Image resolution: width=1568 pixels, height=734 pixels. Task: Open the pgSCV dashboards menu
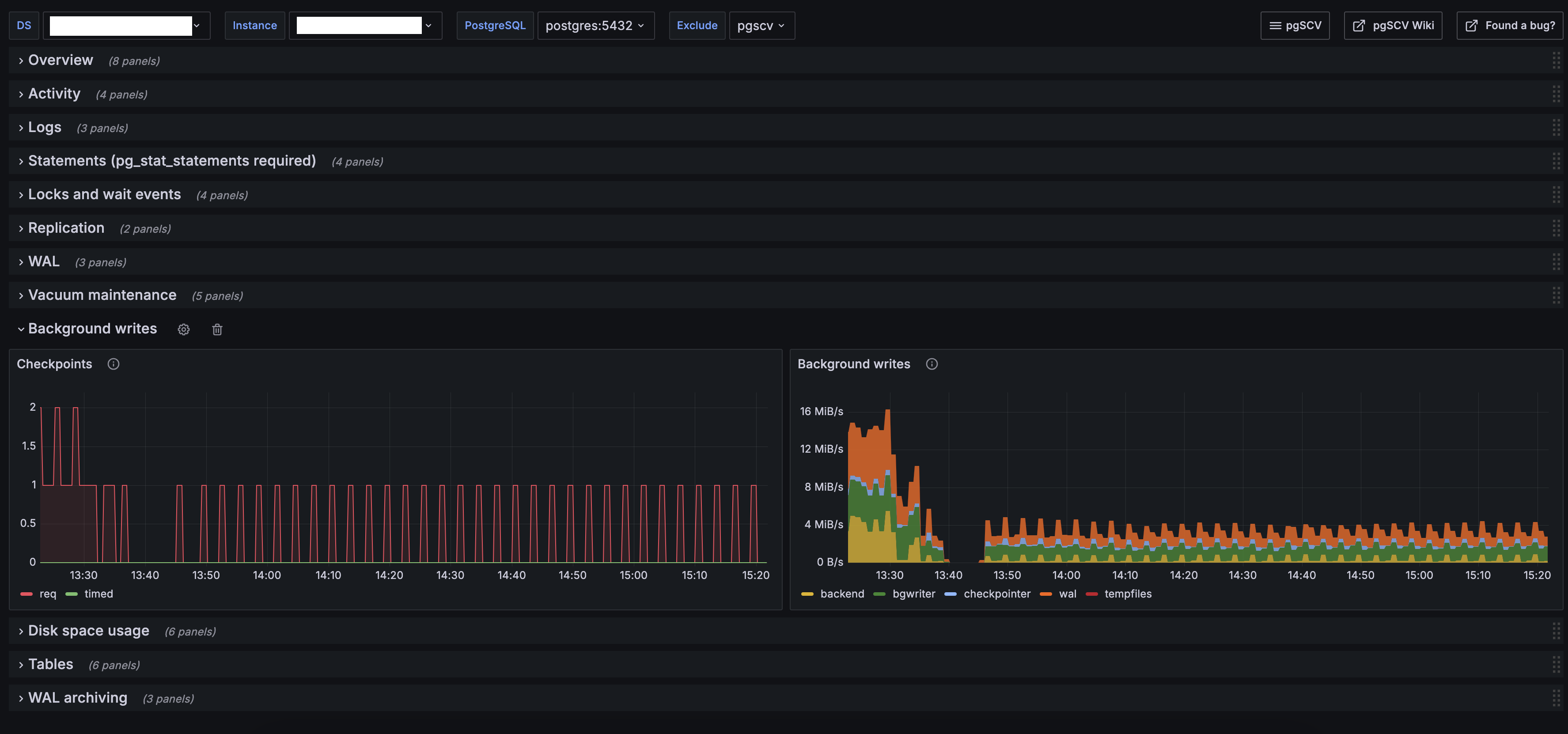click(1295, 26)
